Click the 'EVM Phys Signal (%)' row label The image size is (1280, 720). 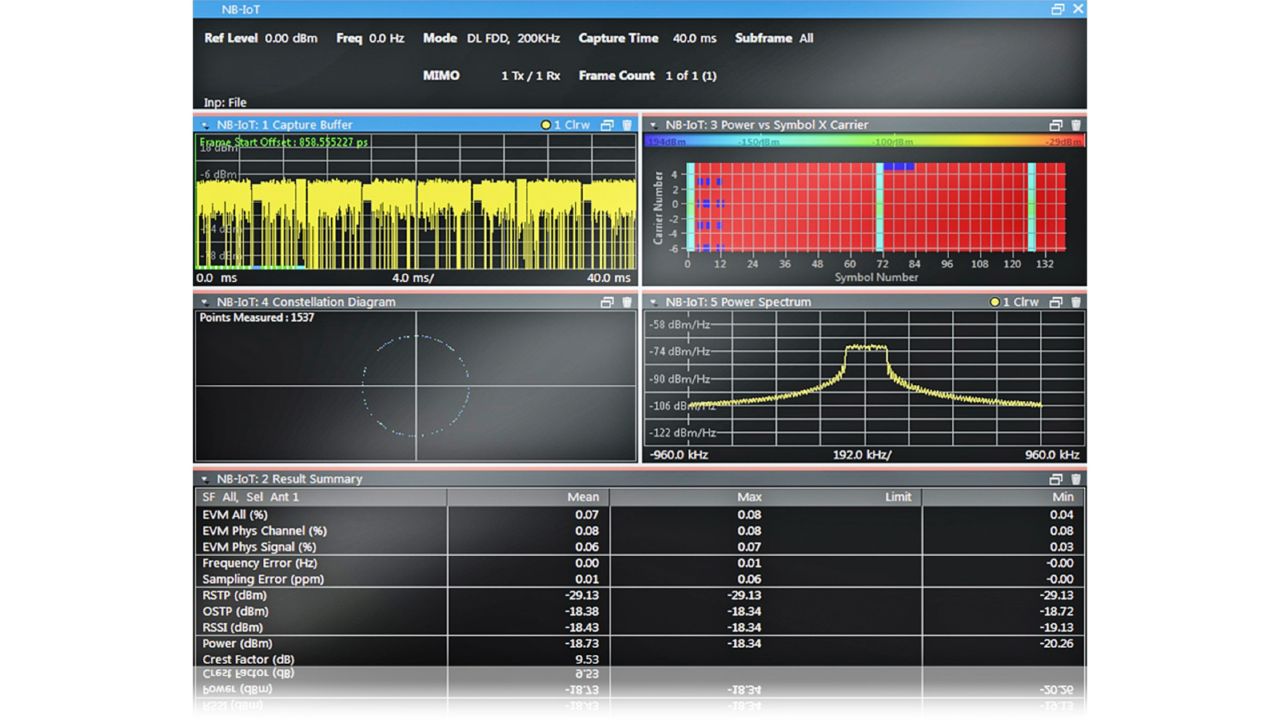259,547
